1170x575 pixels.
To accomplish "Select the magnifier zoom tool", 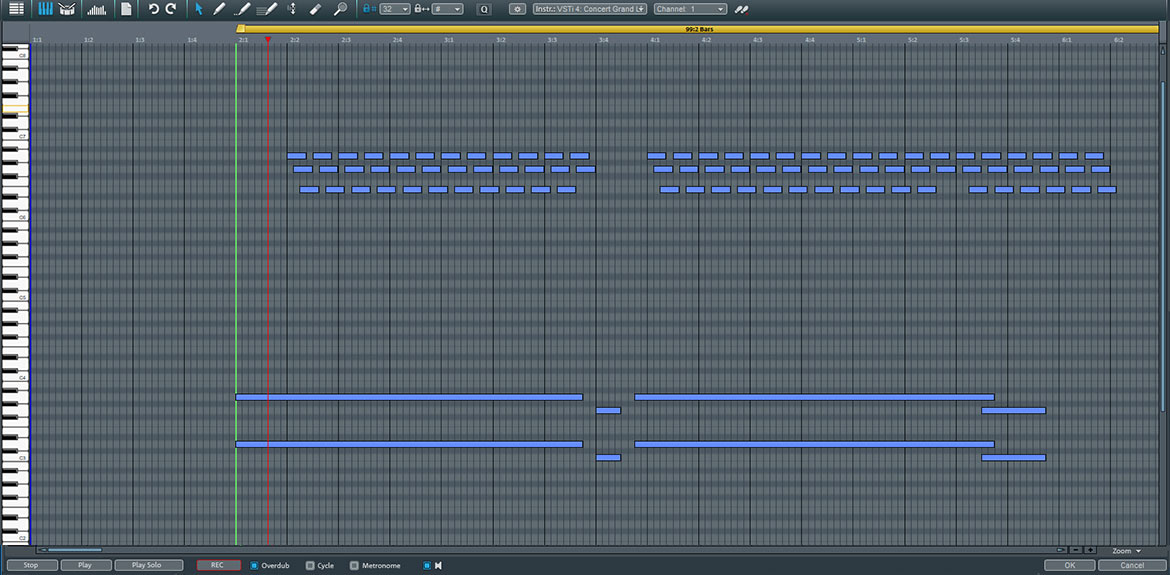I will pos(340,9).
